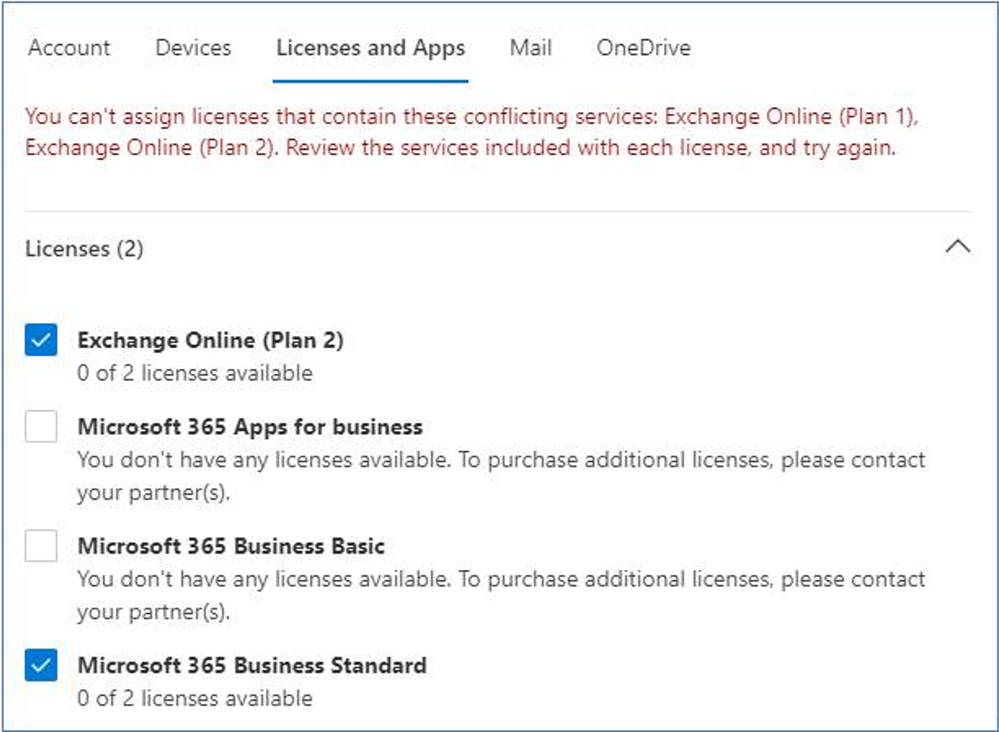
Task: Switch to the Account tab
Action: pos(69,48)
